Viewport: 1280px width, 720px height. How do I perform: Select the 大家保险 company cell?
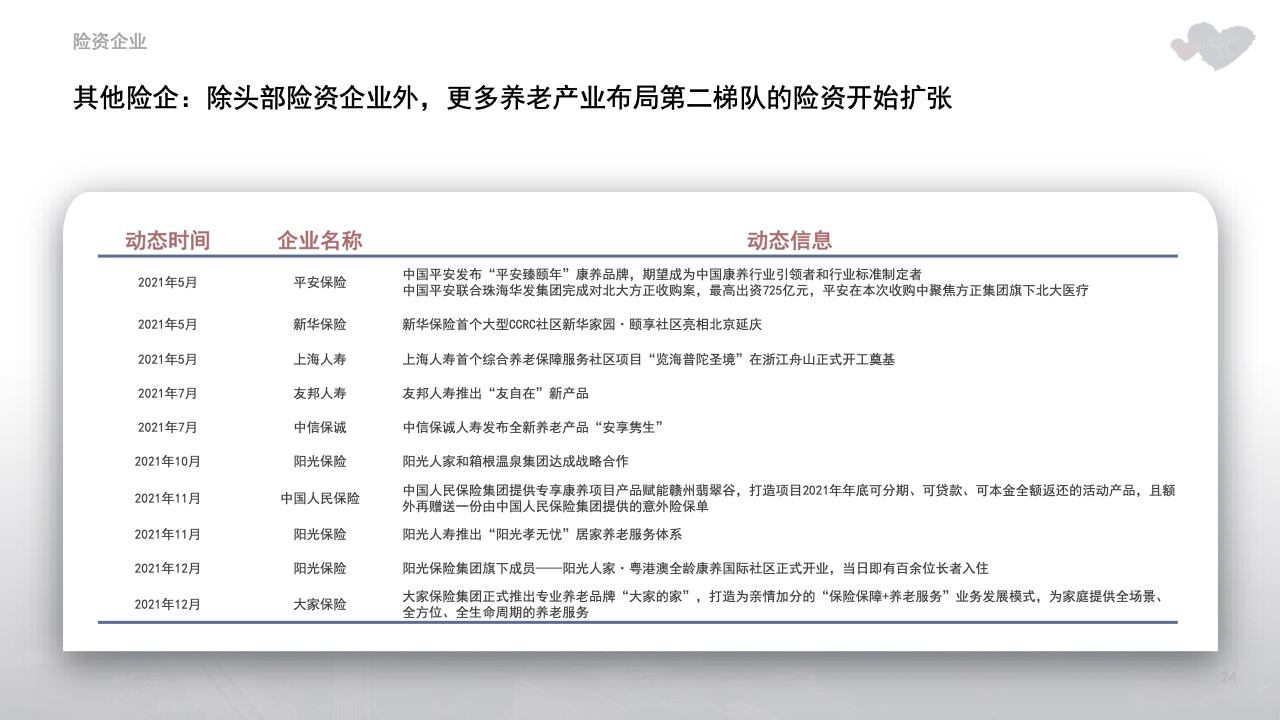click(320, 604)
